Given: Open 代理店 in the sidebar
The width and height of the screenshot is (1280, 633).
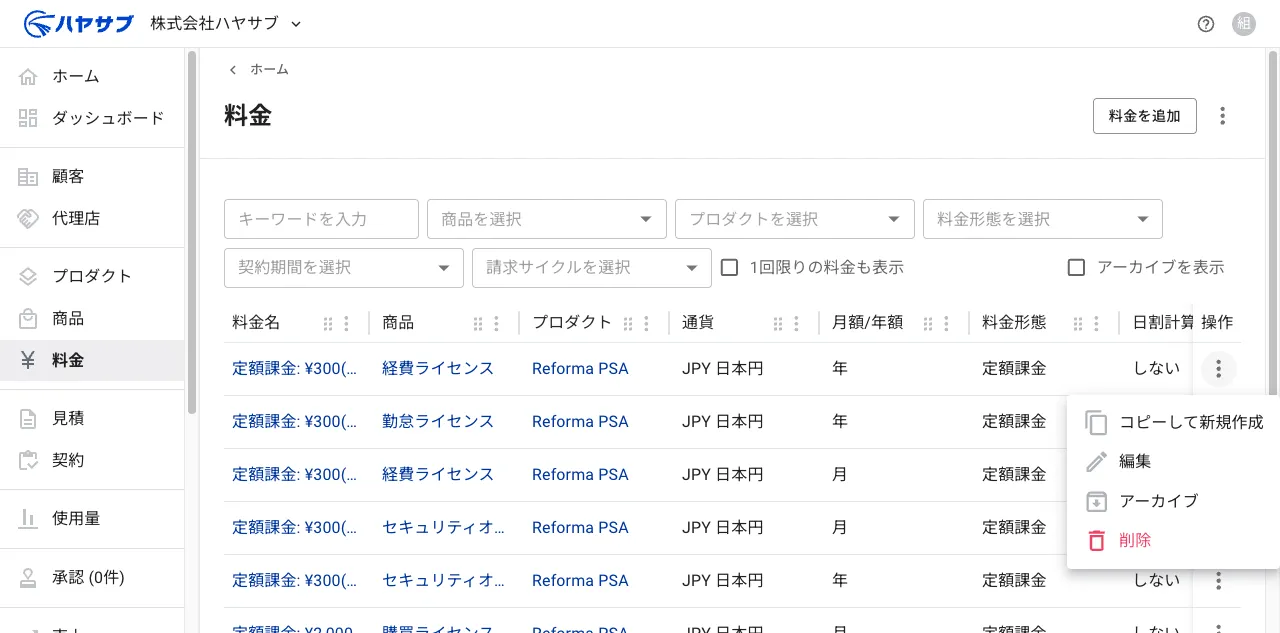Looking at the screenshot, I should pyautogui.click(x=92, y=218).
